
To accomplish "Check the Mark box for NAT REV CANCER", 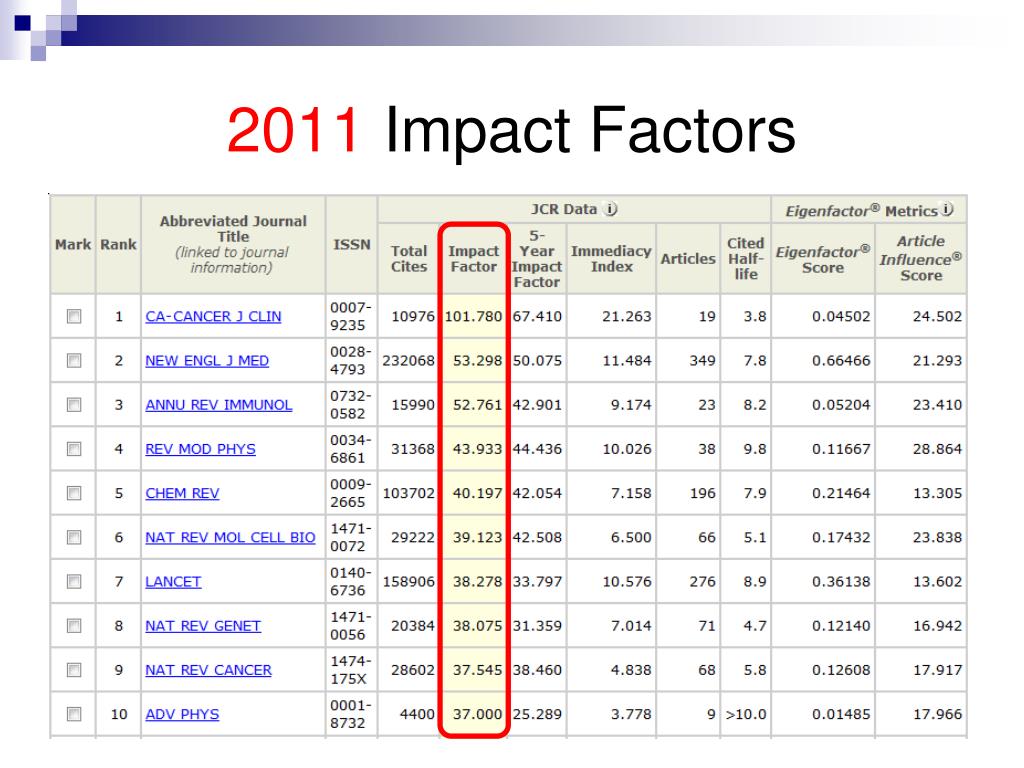I will click(74, 670).
